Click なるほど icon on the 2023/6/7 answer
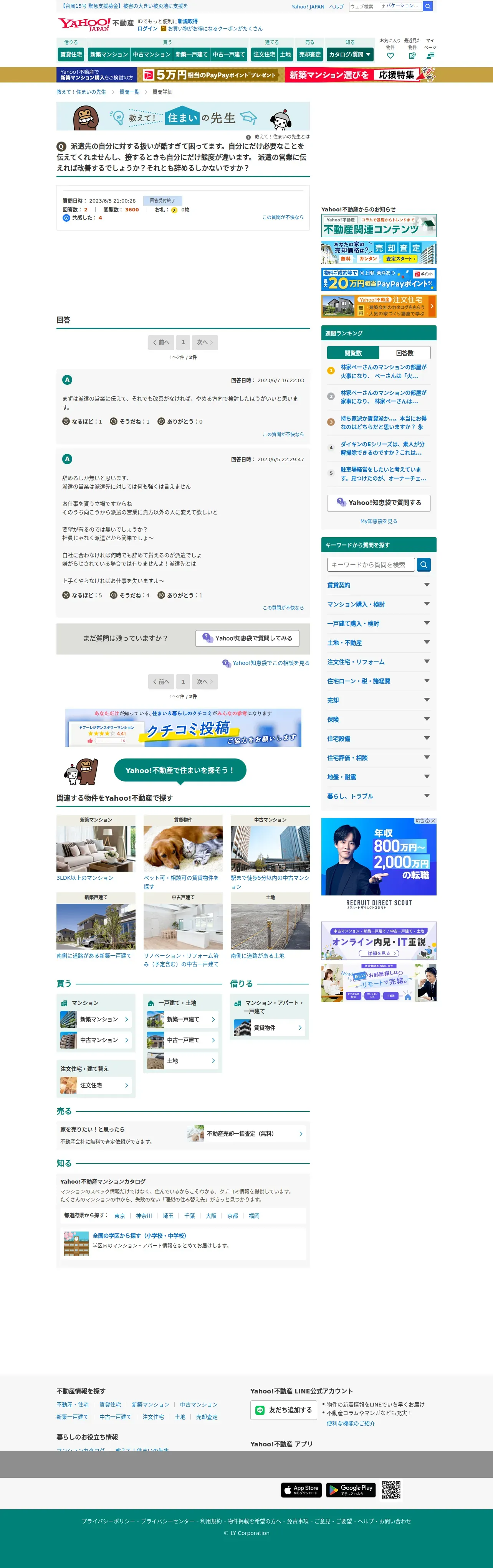 [x=66, y=421]
